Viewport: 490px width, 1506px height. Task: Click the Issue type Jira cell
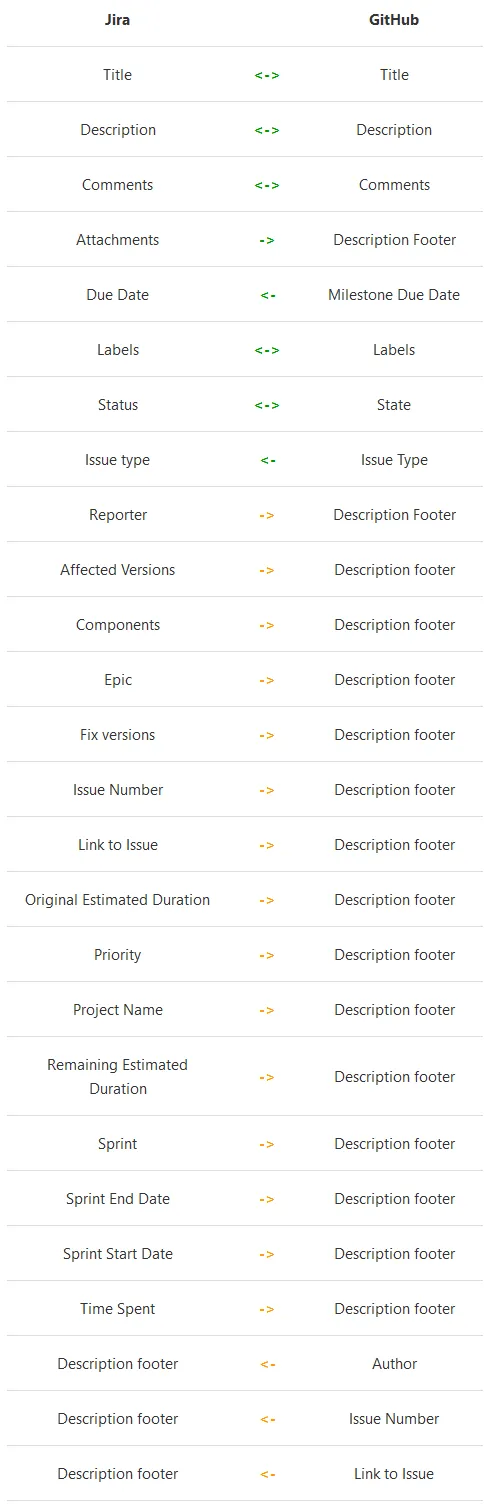(118, 460)
